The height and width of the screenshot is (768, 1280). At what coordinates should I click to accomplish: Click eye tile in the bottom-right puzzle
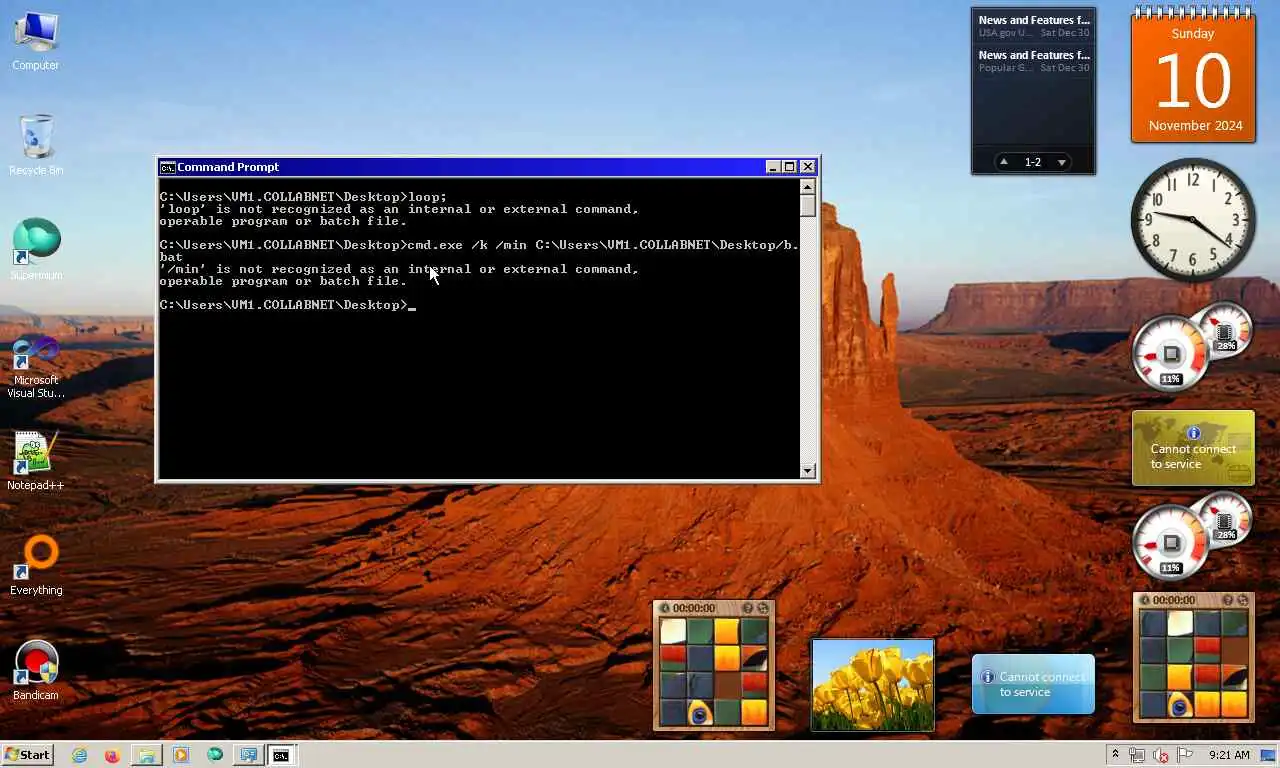(x=1180, y=705)
